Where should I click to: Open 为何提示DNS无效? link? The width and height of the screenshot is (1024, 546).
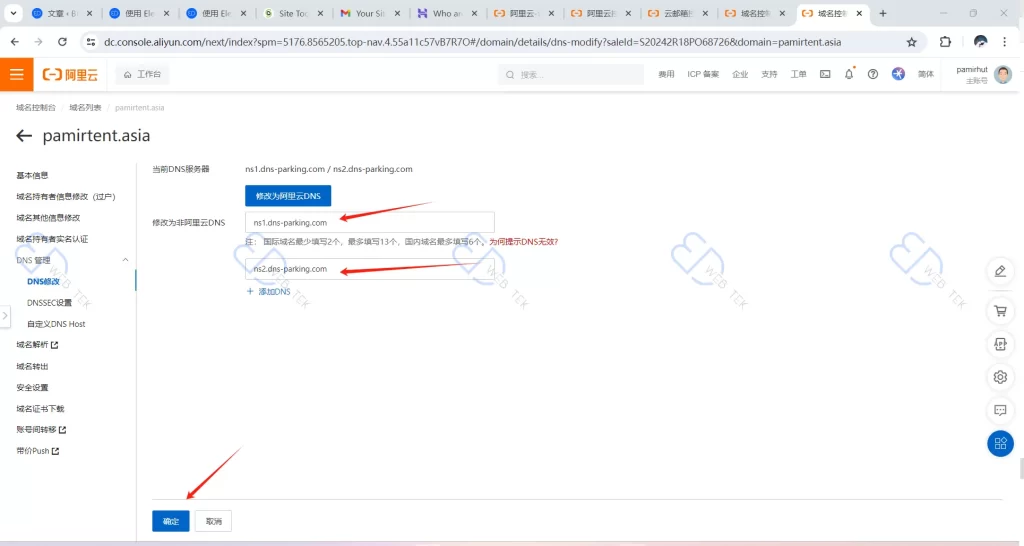[524, 242]
